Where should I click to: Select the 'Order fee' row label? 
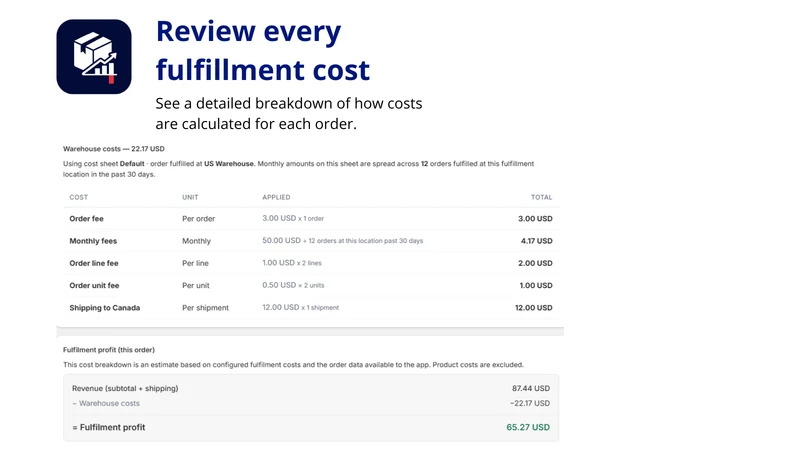pos(86,218)
